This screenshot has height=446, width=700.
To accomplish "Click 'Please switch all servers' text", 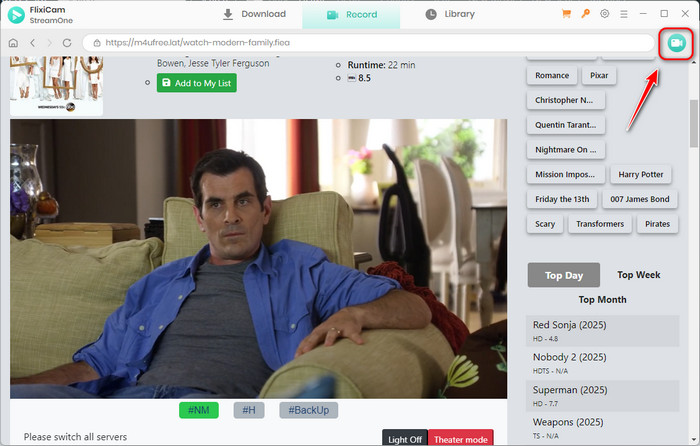I will click(75, 437).
